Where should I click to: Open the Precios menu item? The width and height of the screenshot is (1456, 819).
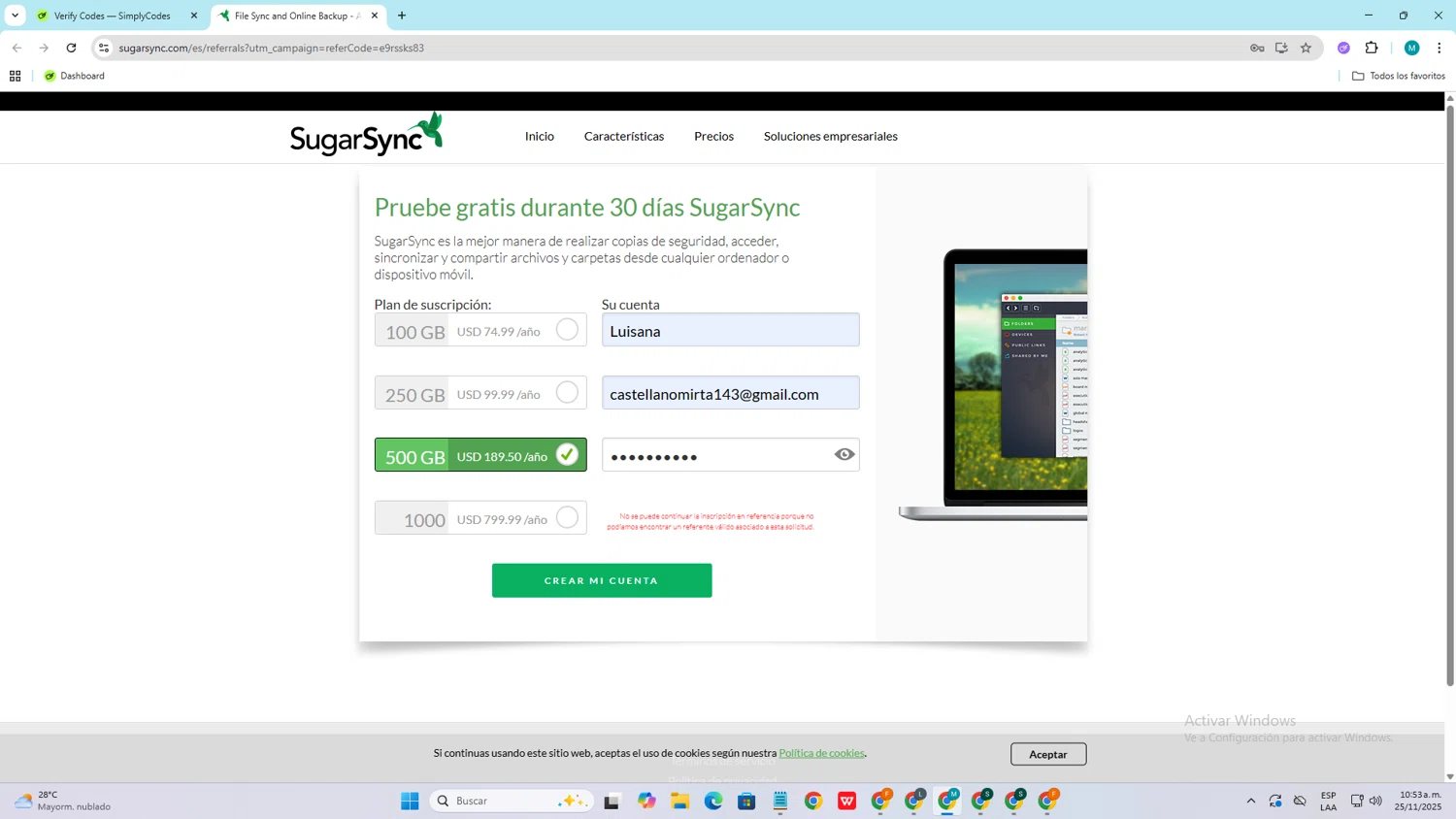click(713, 136)
